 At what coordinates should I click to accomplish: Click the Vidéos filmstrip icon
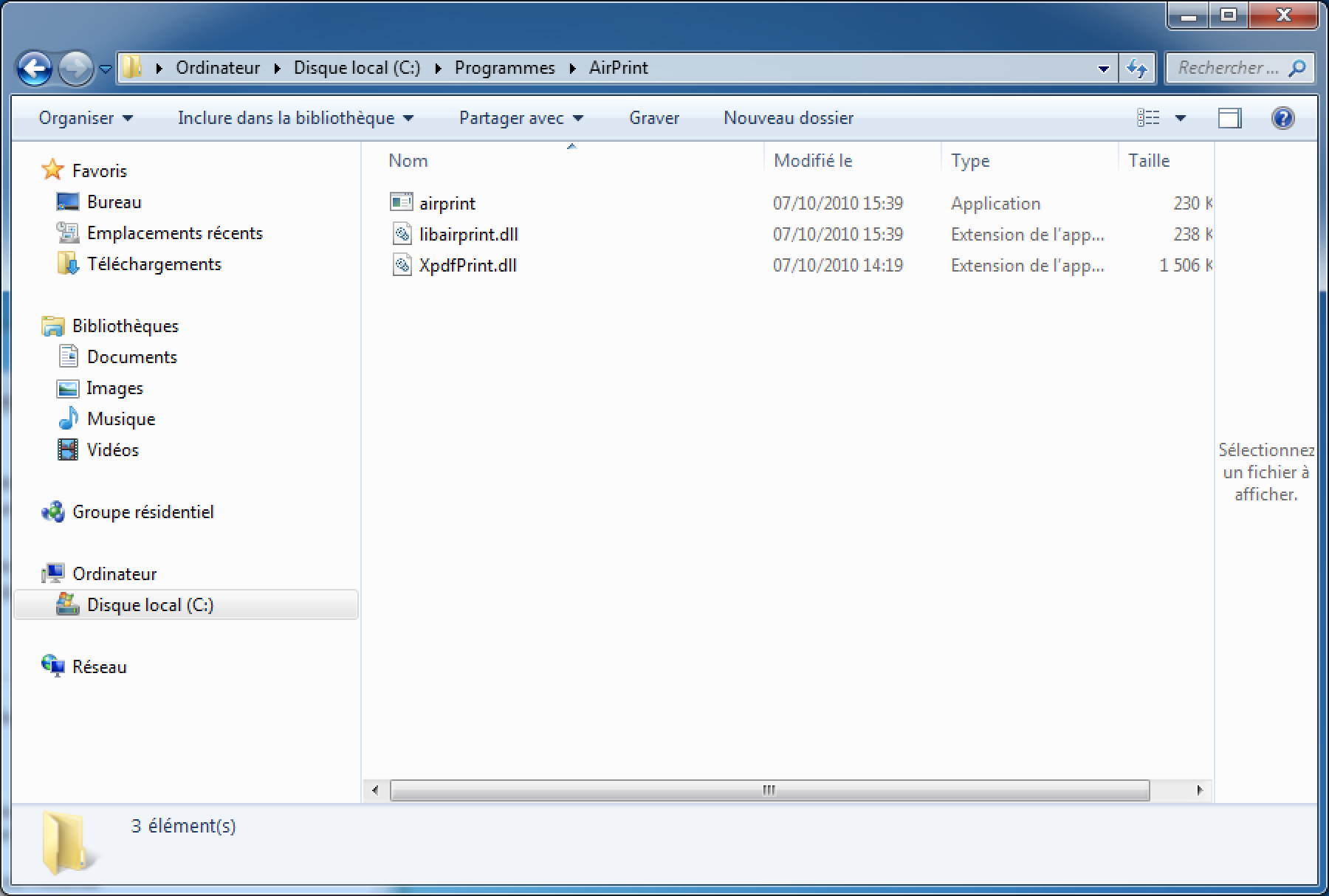pos(68,449)
